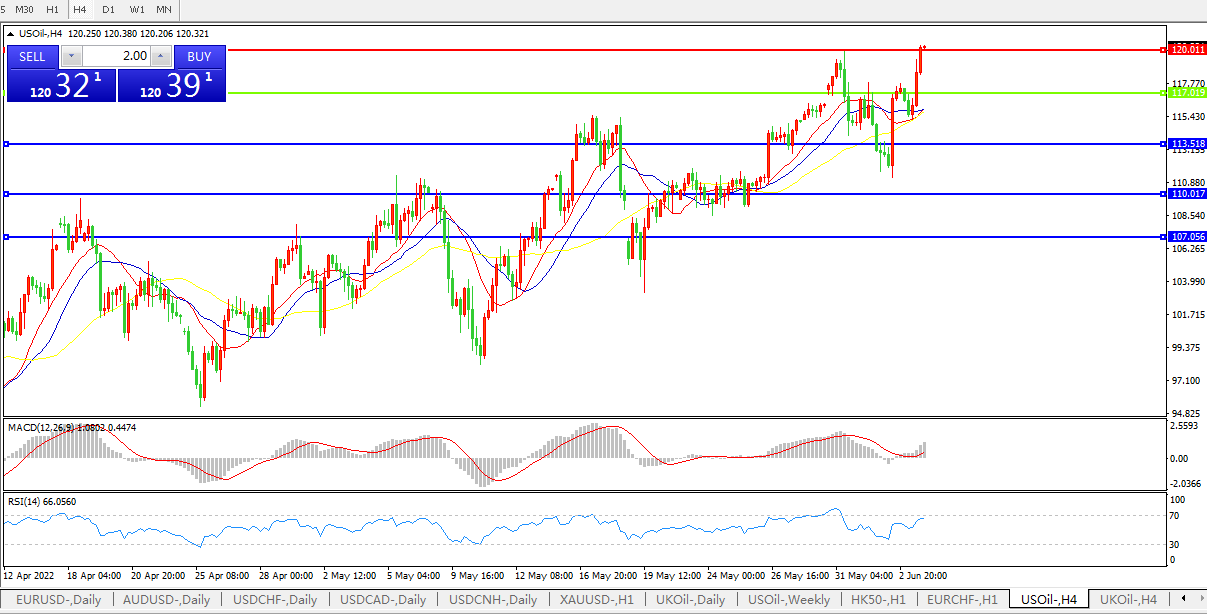Click the 2.00 volume input field
This screenshot has height=614, width=1207.
(x=116, y=56)
